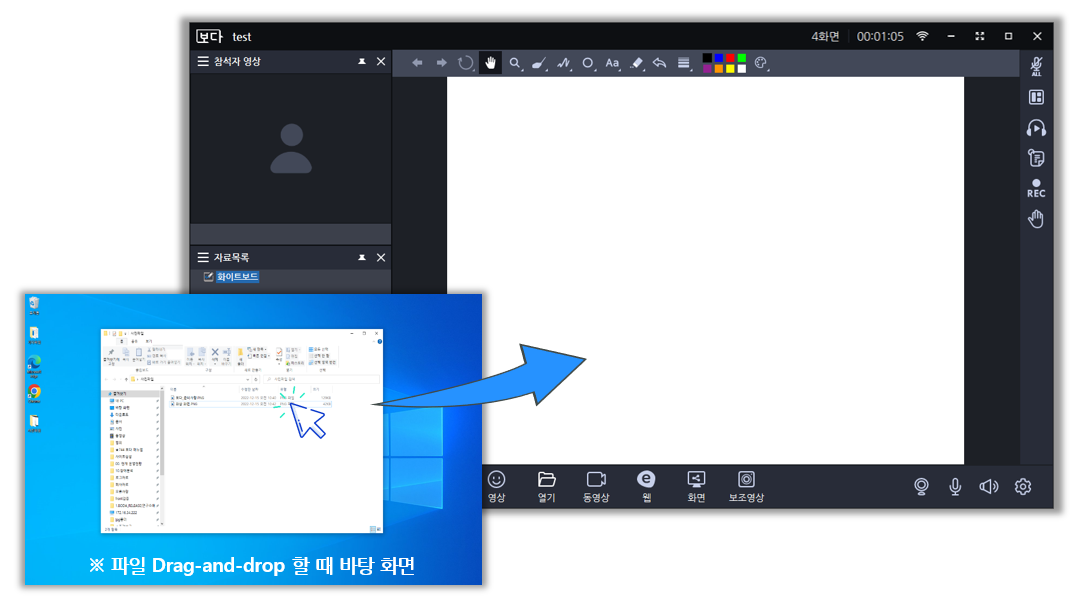Open the 참석자 영상 panel hamburger menu
The height and width of the screenshot is (605, 1085).
tap(203, 62)
